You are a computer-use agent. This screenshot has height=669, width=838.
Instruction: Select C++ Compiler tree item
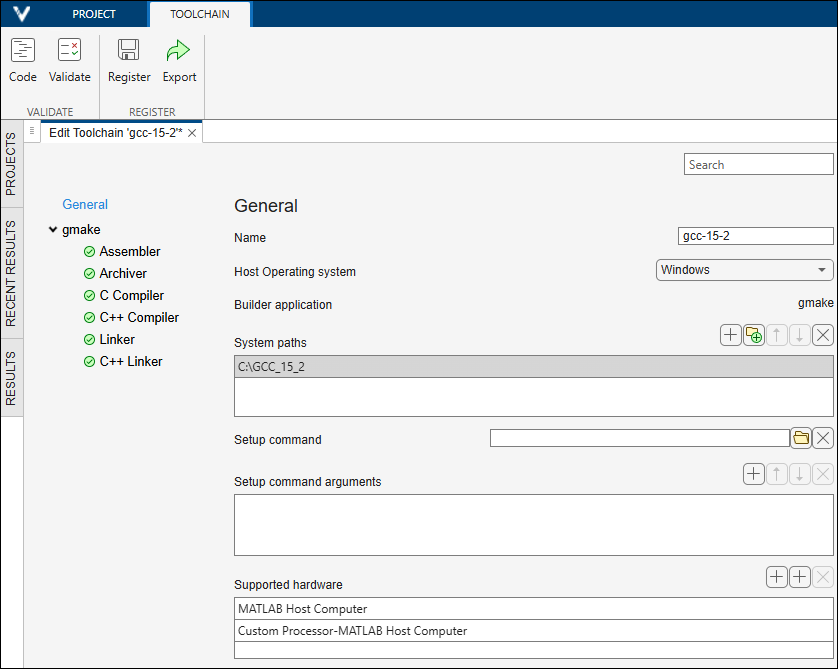pos(139,317)
